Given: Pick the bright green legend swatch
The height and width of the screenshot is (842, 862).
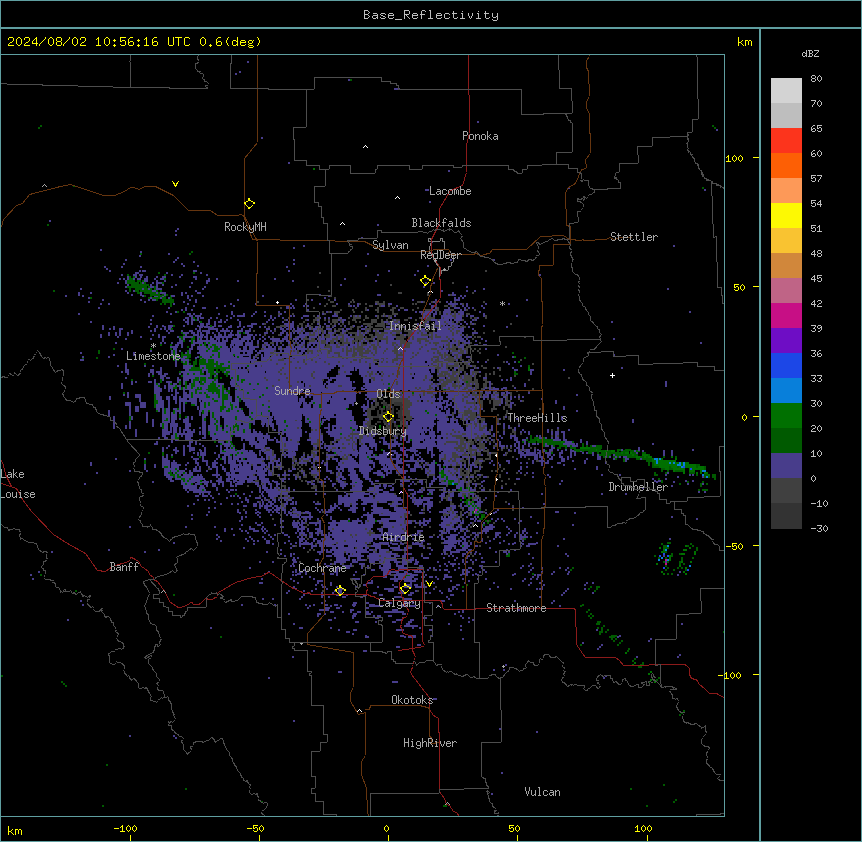Looking at the screenshot, I should 786,416.
